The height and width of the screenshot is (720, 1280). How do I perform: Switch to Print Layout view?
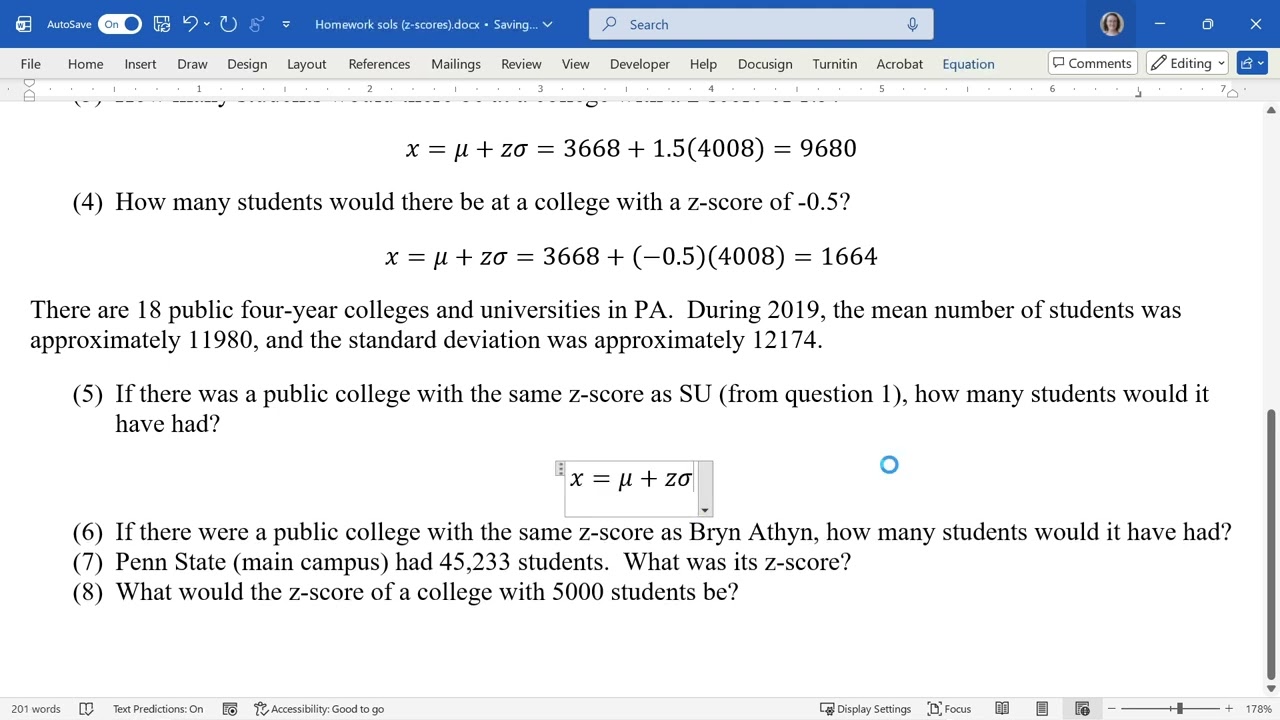point(1042,709)
